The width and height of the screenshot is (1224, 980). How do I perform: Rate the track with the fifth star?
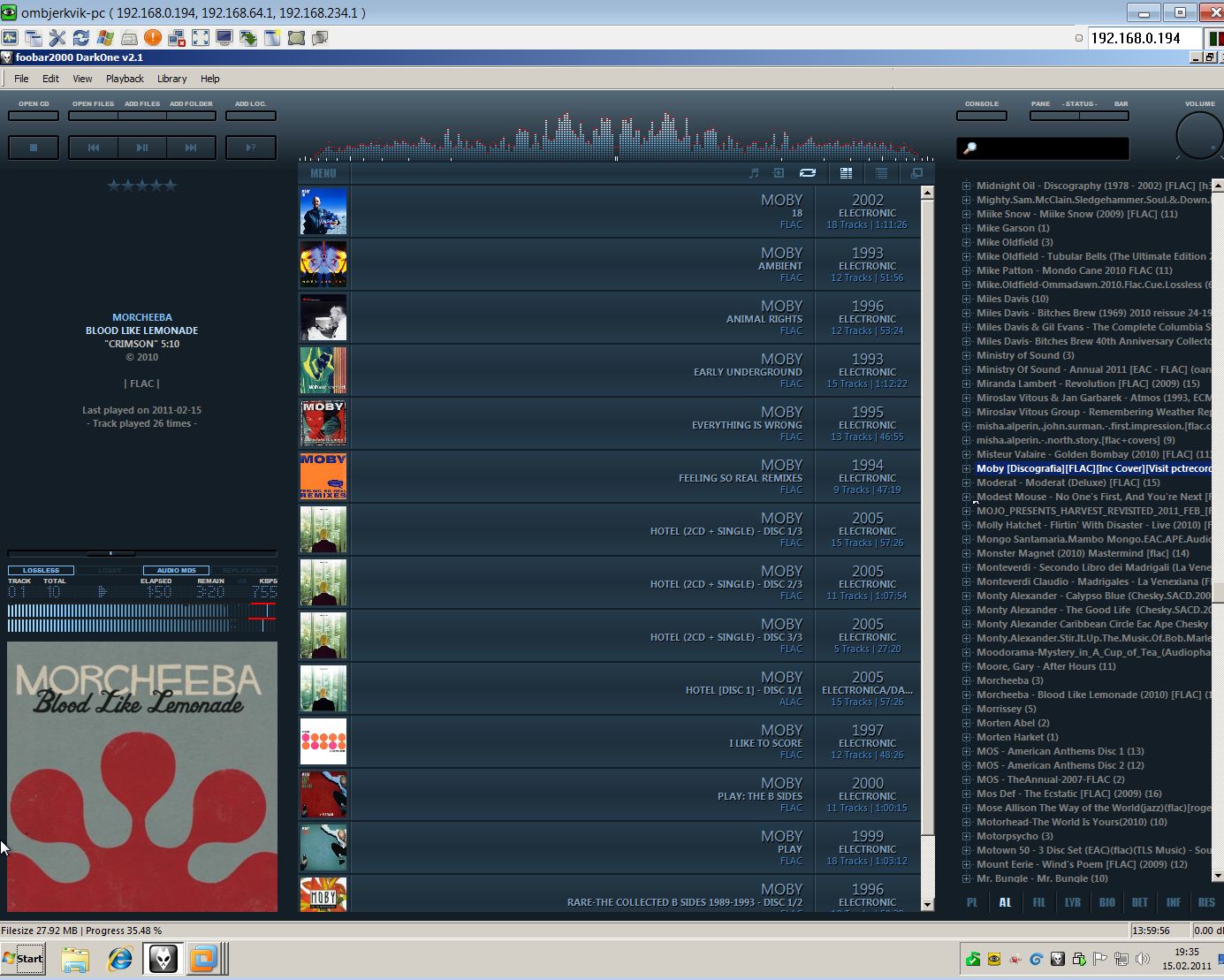pos(171,186)
